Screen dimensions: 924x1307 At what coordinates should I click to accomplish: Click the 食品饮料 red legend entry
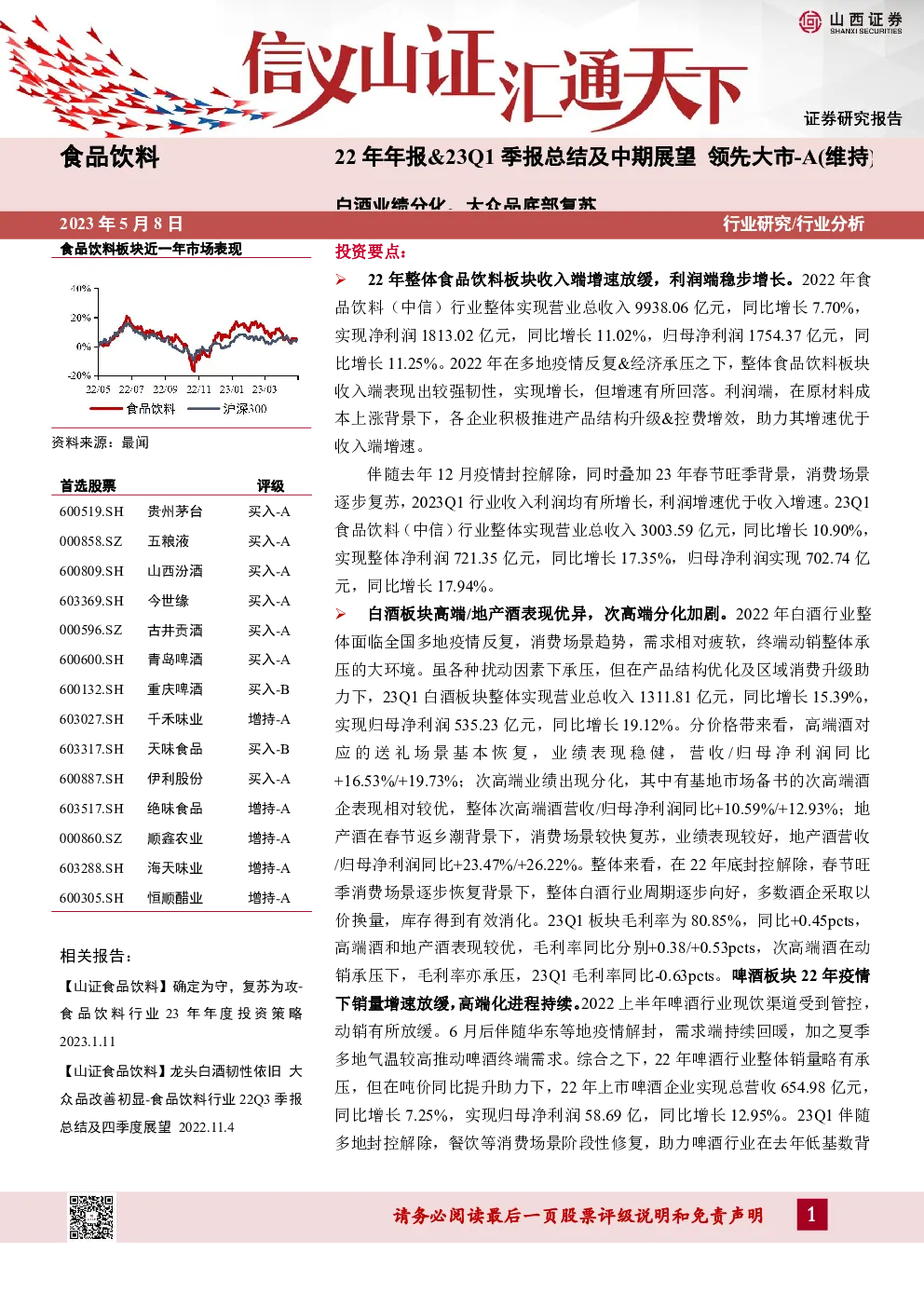pos(133,408)
